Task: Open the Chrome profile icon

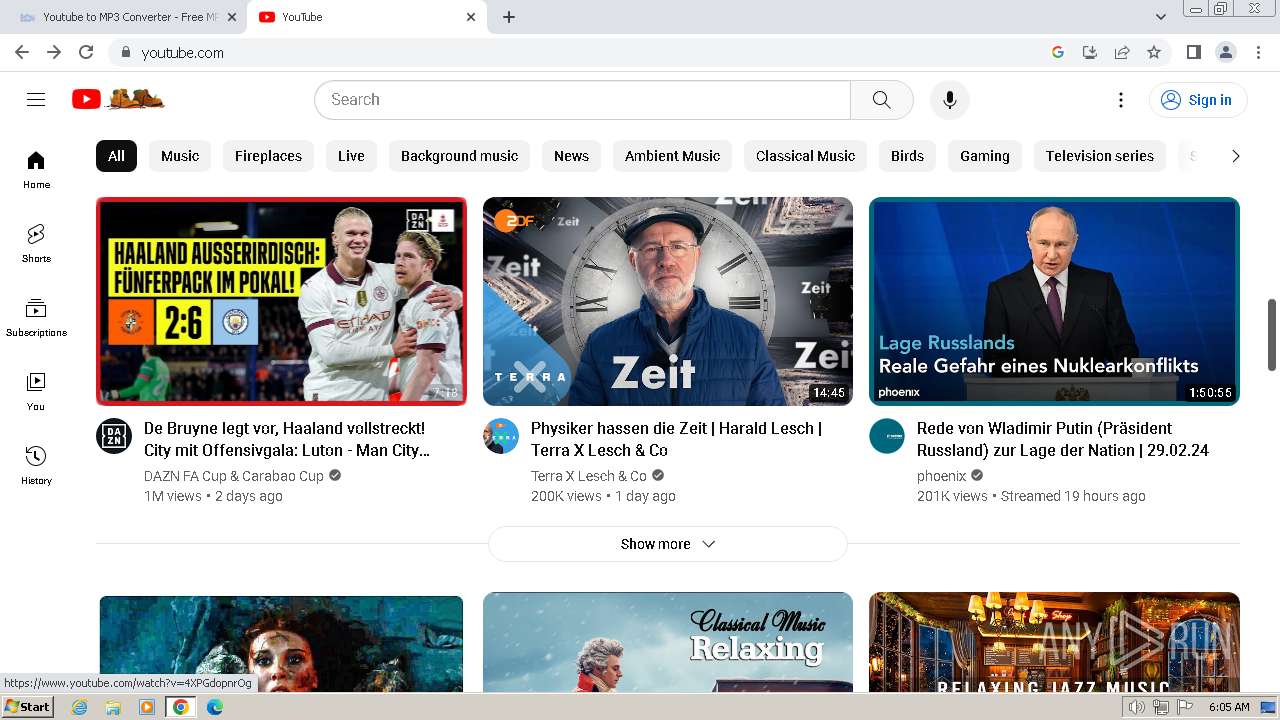Action: click(x=1225, y=52)
